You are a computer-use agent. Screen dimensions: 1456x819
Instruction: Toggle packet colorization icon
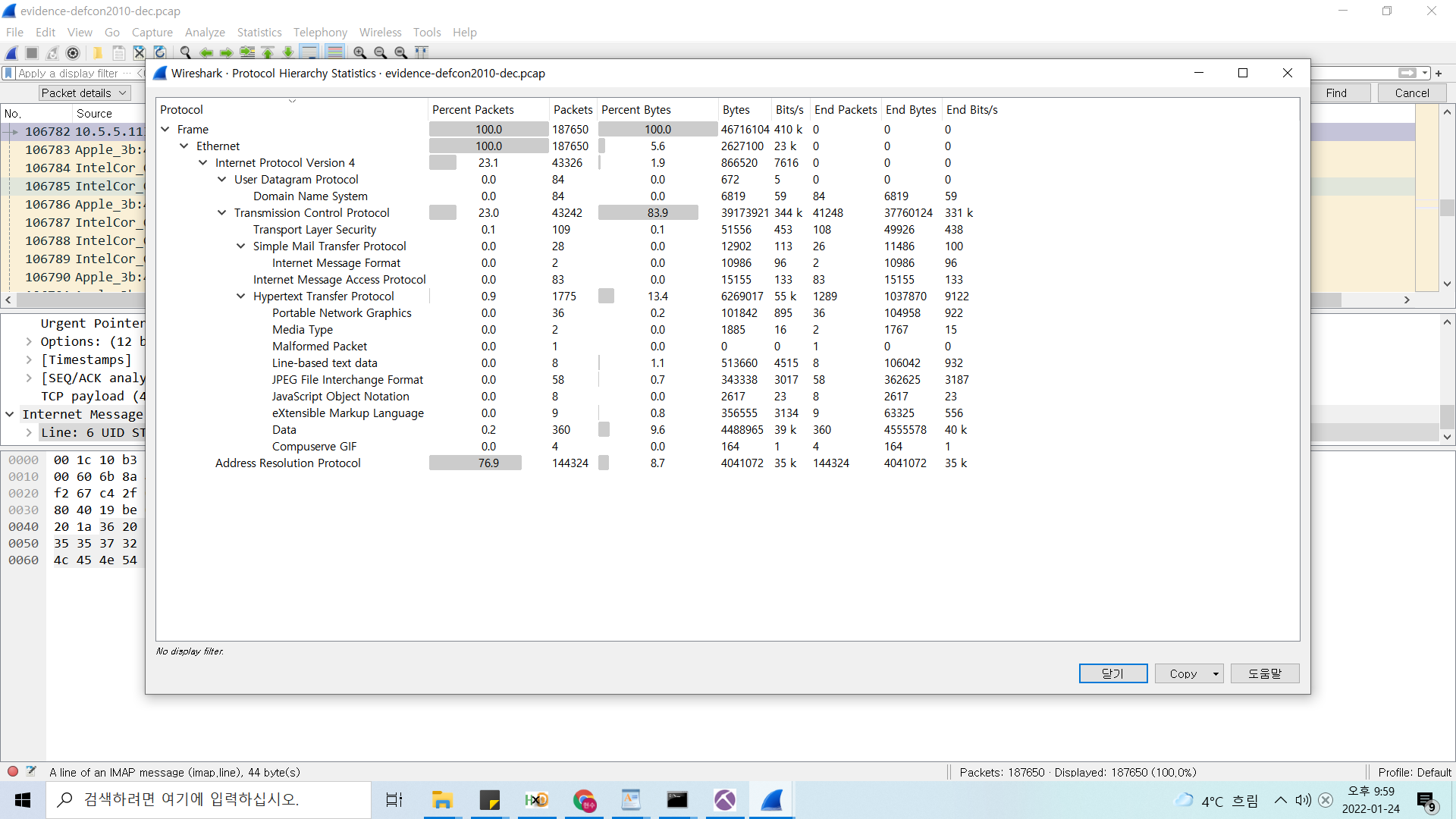click(334, 52)
